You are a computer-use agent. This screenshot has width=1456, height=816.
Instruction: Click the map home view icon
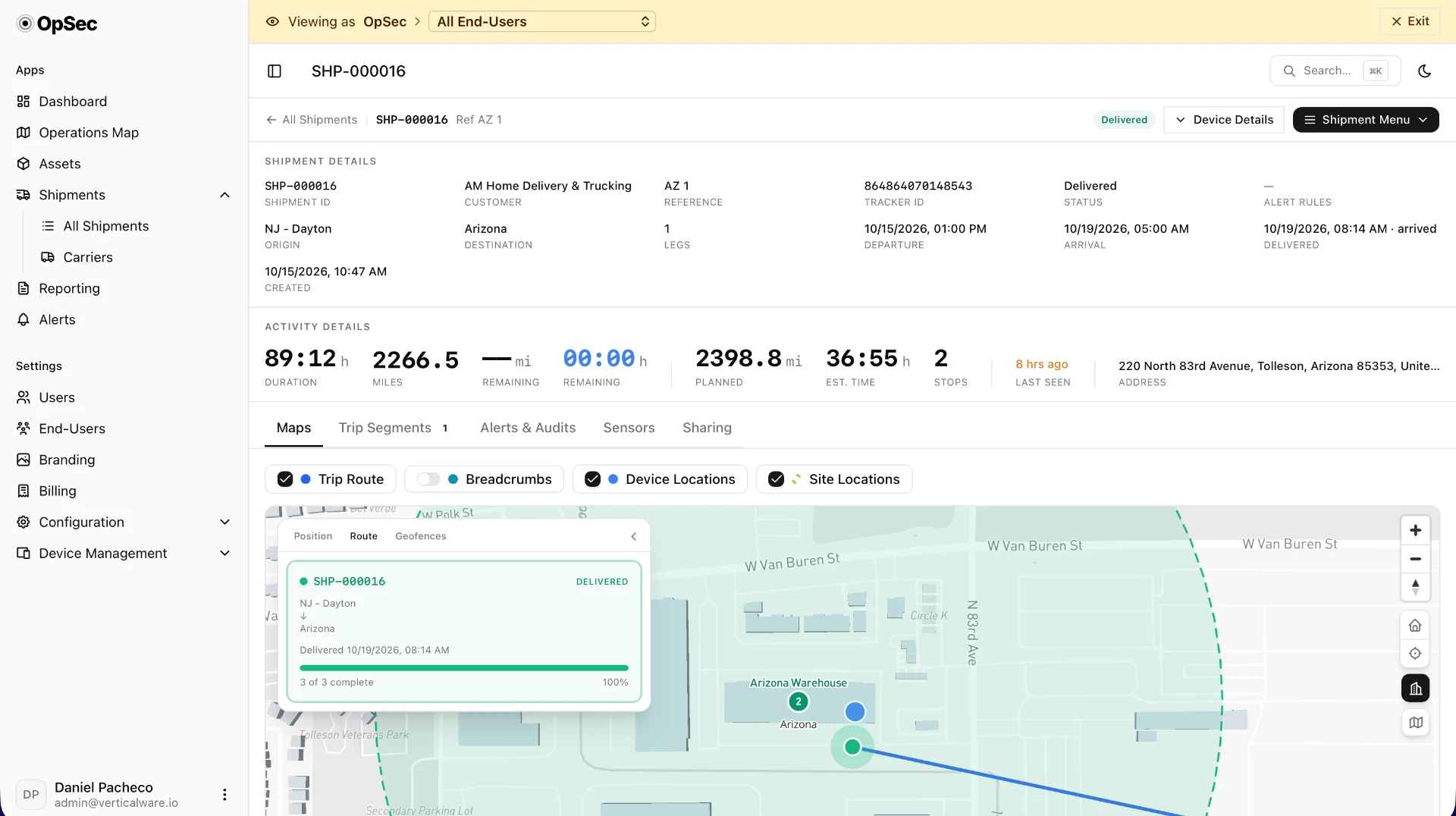(1415, 626)
